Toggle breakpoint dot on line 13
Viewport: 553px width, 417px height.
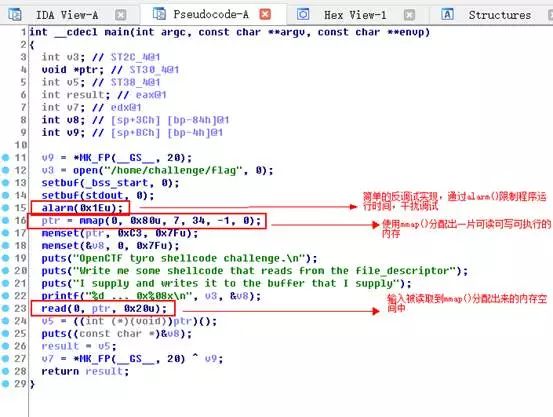[5, 183]
